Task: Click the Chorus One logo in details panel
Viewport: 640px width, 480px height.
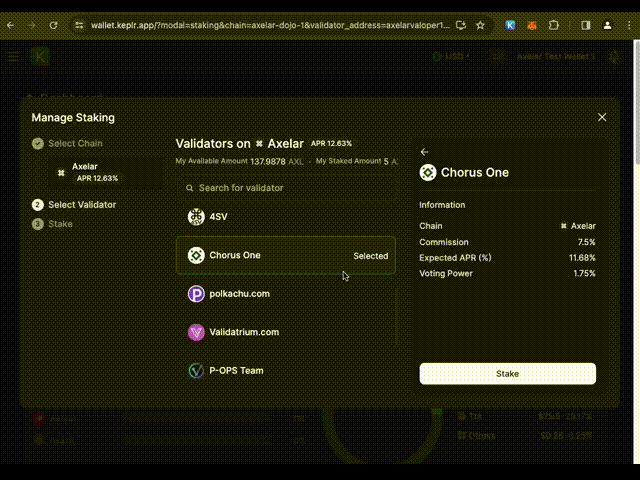Action: [428, 173]
